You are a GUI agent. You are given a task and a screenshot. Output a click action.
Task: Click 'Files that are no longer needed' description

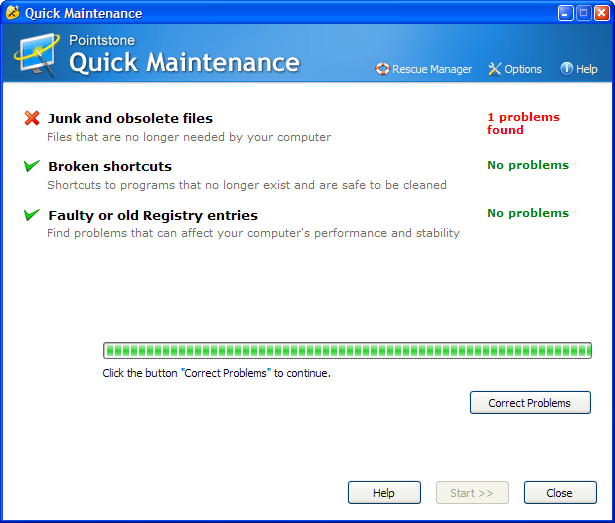(x=189, y=137)
